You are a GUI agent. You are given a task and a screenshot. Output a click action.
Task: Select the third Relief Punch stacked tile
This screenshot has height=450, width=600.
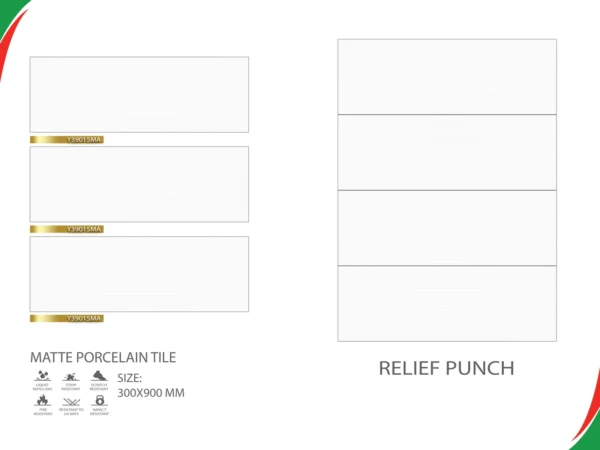447,228
